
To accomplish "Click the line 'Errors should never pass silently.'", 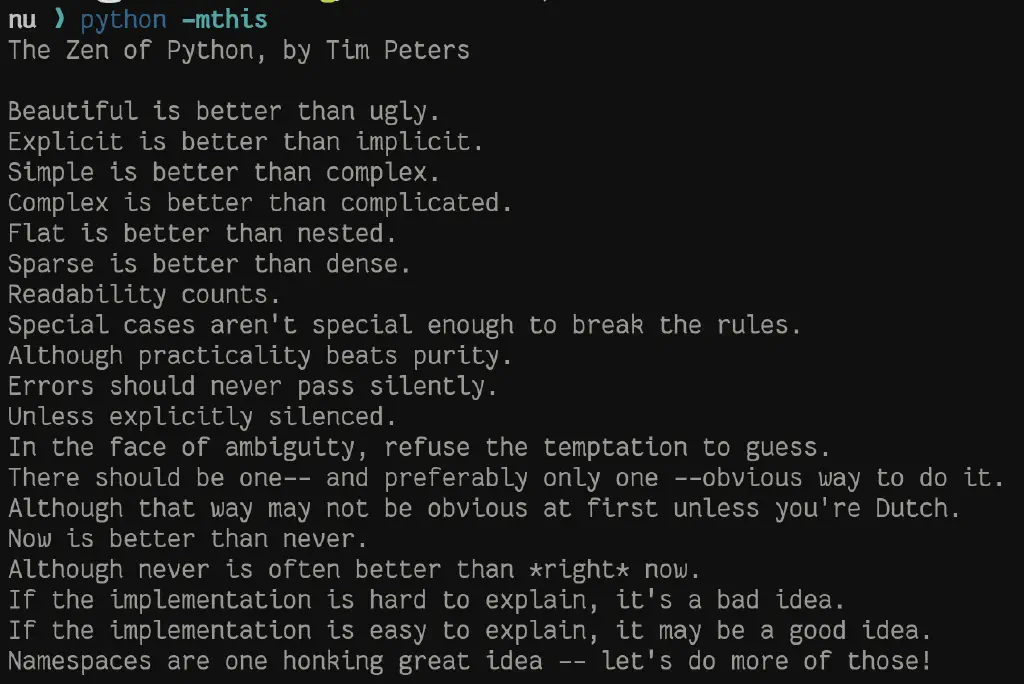I will pyautogui.click(x=253, y=386).
